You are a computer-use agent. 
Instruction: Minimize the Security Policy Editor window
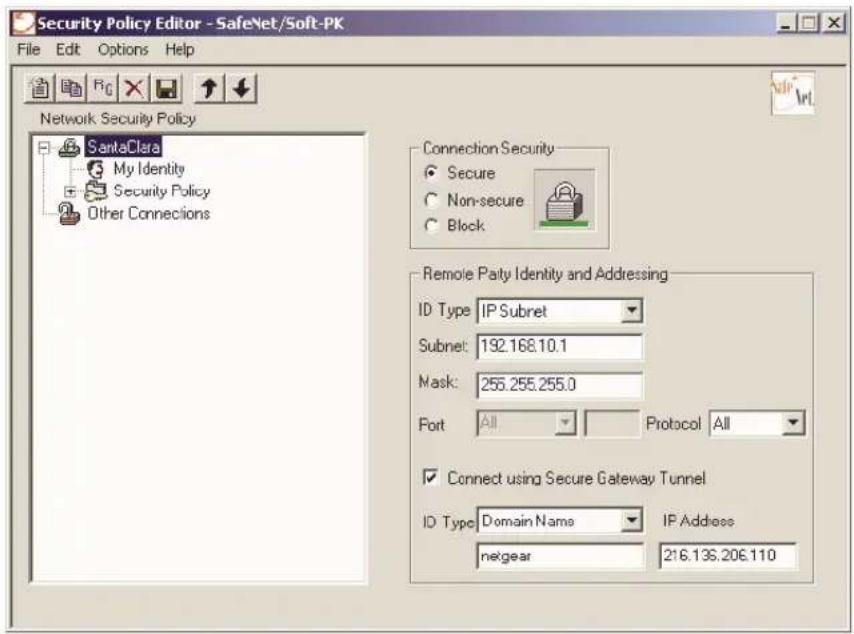[x=785, y=23]
